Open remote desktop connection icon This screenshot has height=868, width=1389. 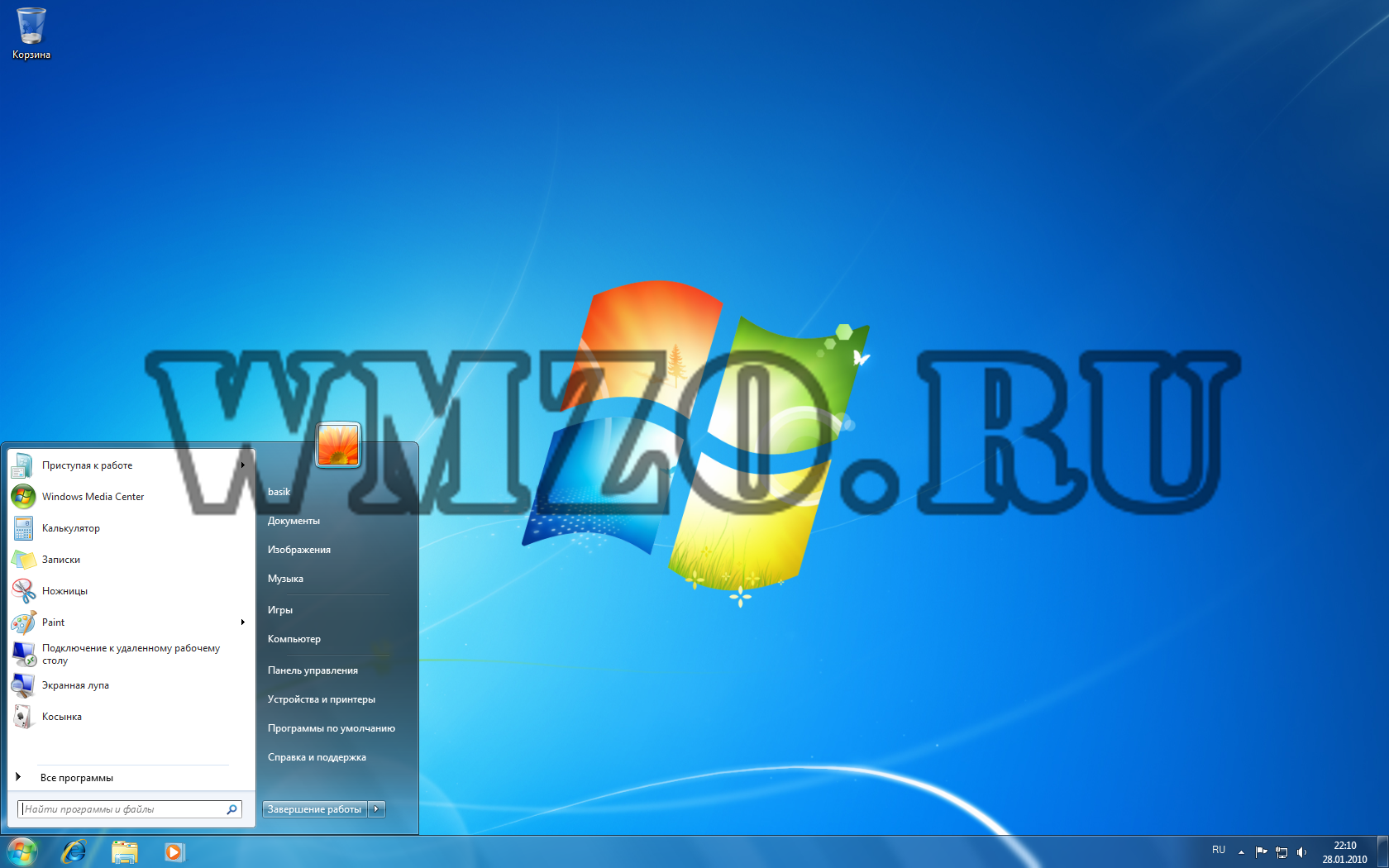click(x=23, y=654)
